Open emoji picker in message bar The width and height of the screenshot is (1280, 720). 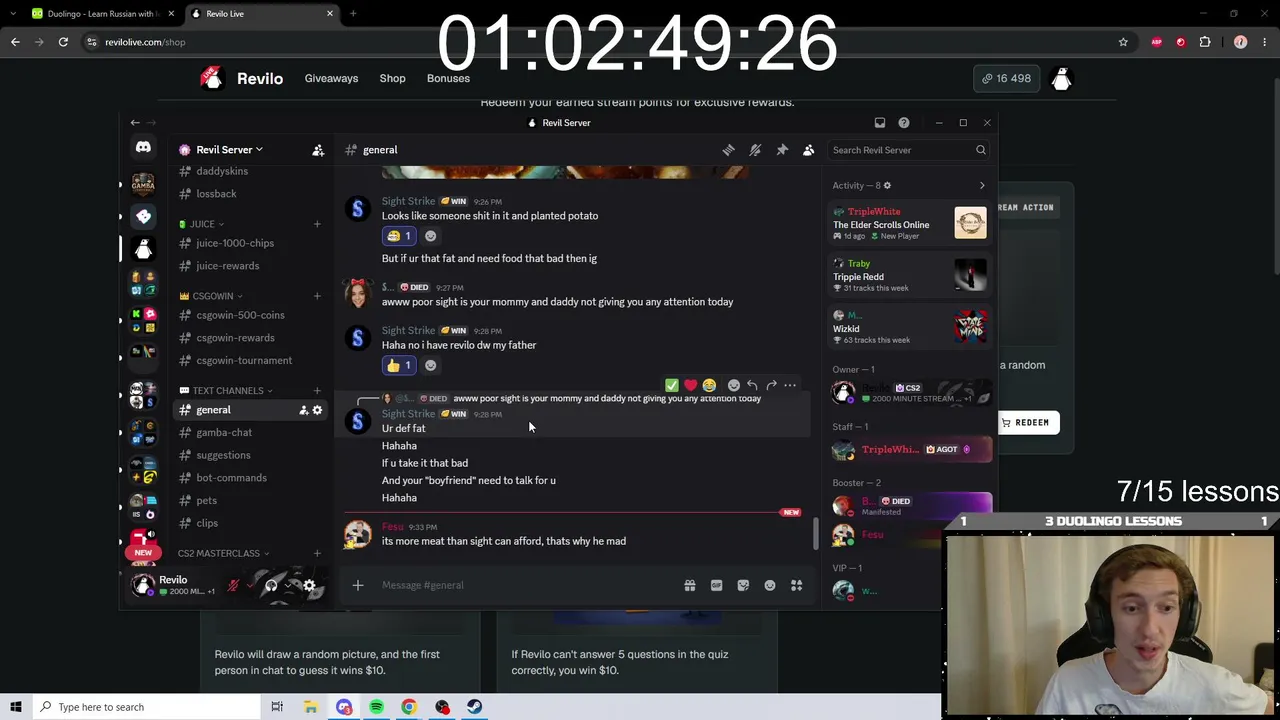pos(770,585)
